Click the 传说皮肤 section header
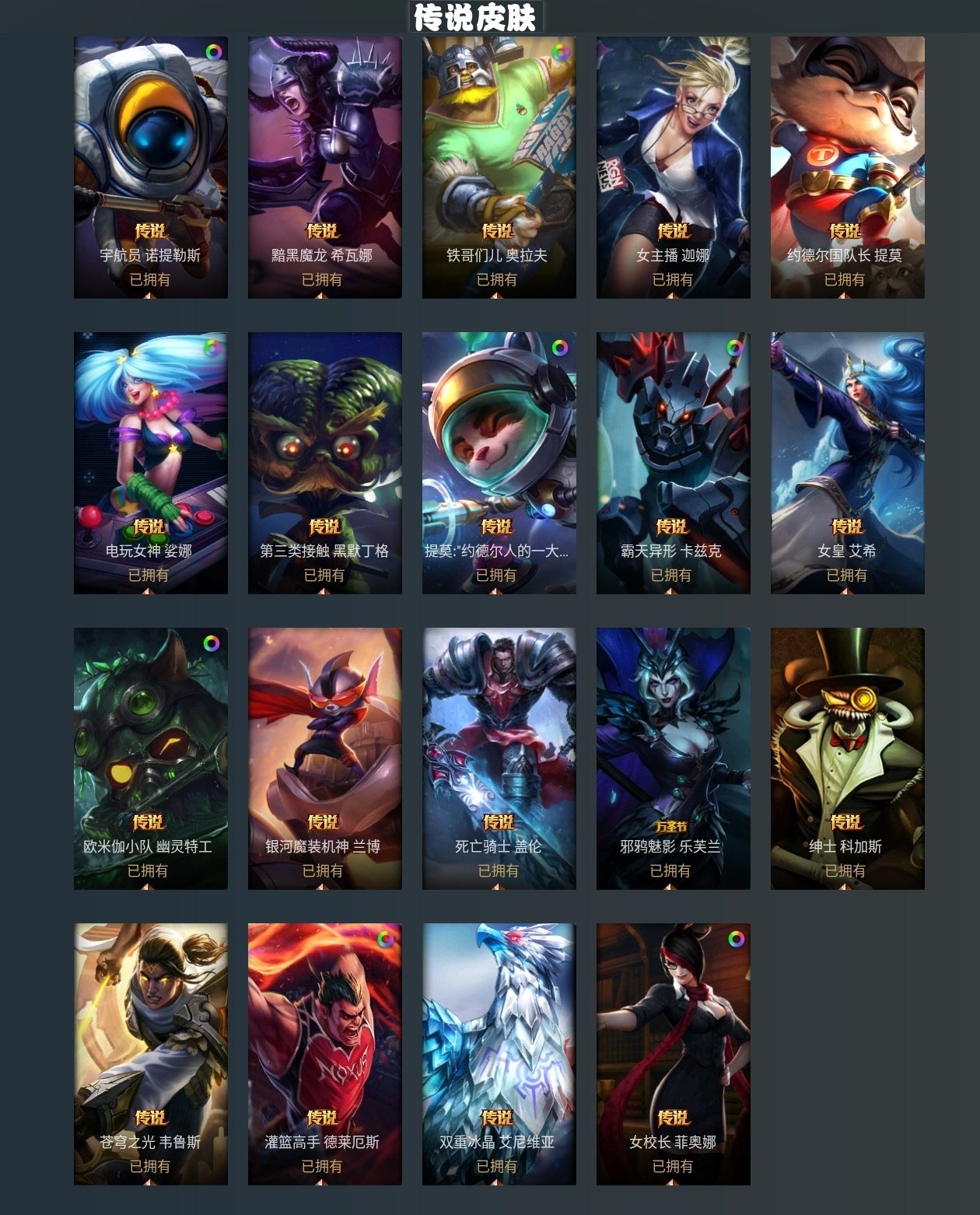Screen dimensions: 980x1215 475,17
